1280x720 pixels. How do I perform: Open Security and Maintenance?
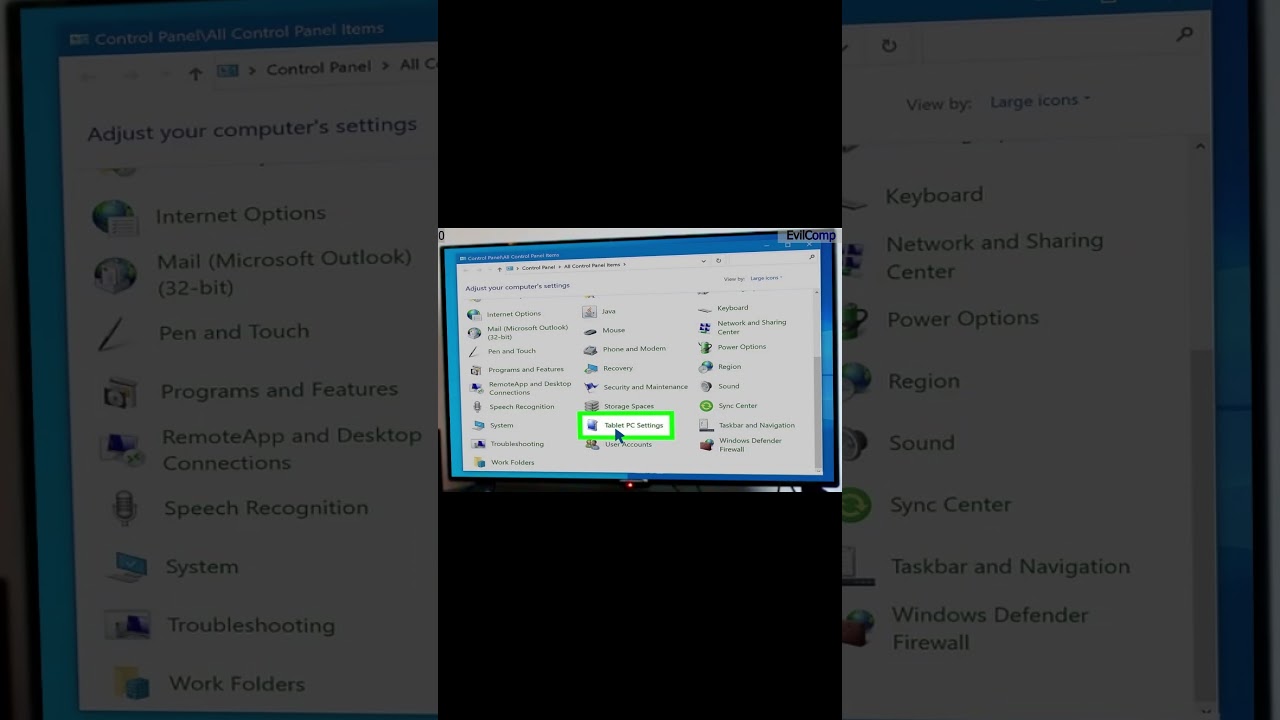coord(636,387)
